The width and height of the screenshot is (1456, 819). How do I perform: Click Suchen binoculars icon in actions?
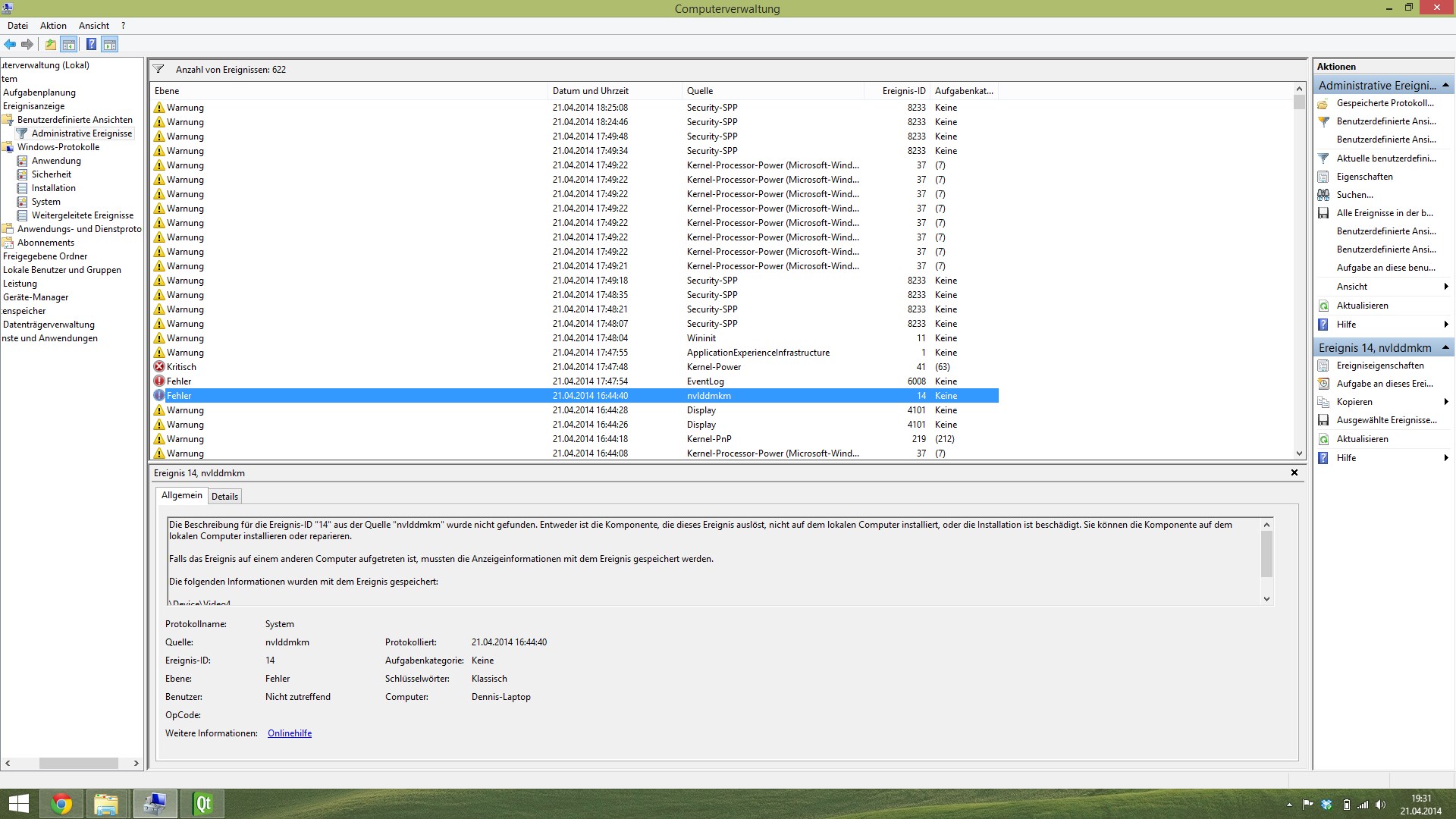coord(1323,195)
